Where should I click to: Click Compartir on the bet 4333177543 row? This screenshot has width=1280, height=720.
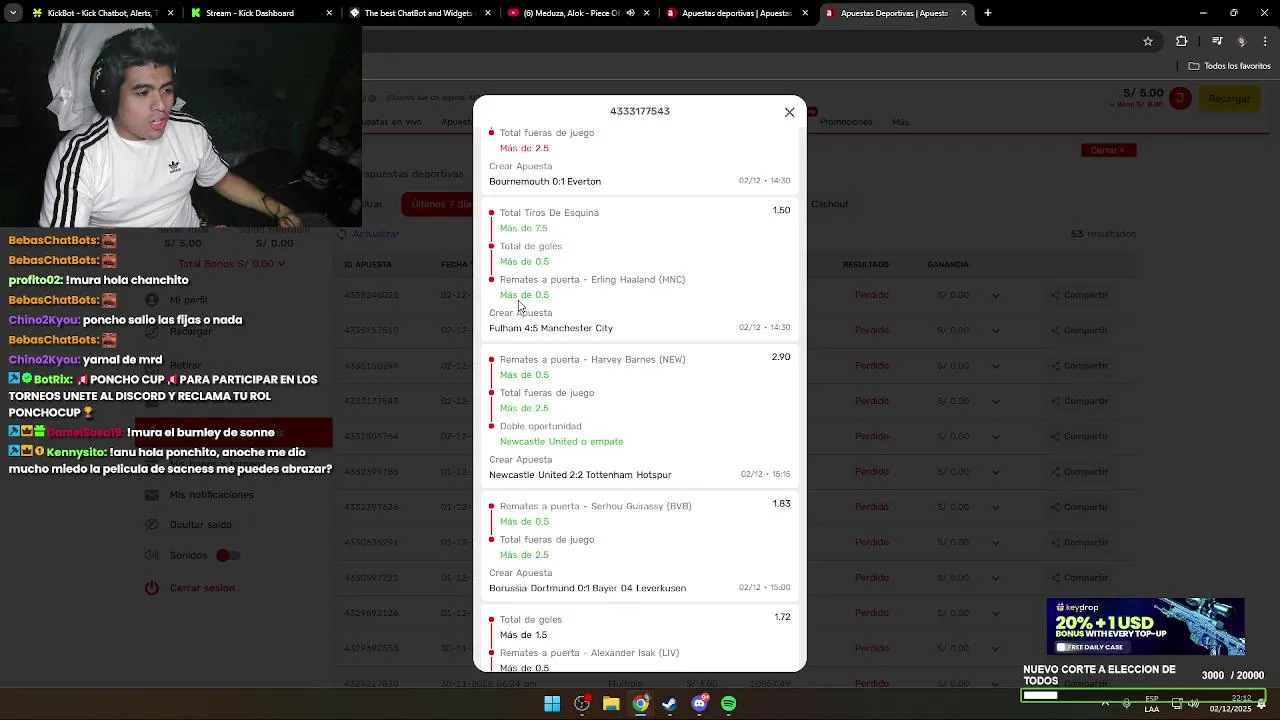(x=1079, y=401)
